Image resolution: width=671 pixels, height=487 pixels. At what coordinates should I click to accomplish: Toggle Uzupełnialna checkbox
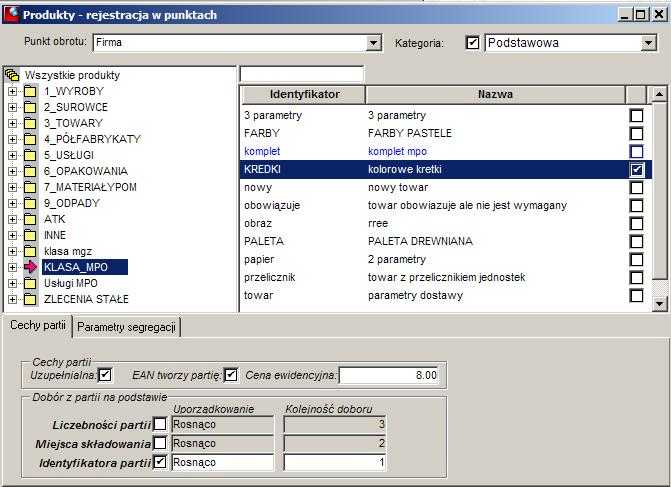(x=105, y=375)
